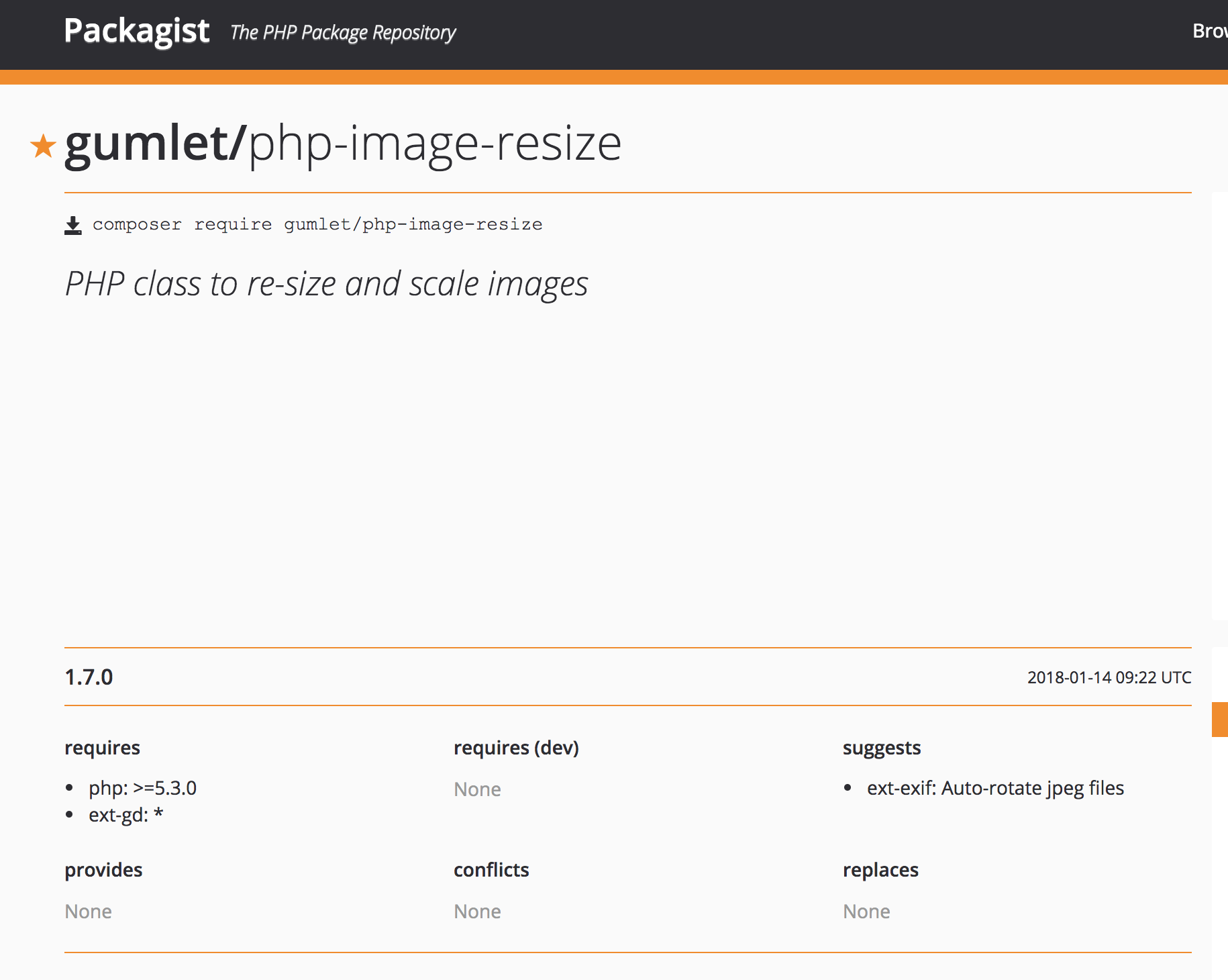Click the Packagist logo to go home
Image resolution: width=1228 pixels, height=980 pixels.
(x=136, y=30)
